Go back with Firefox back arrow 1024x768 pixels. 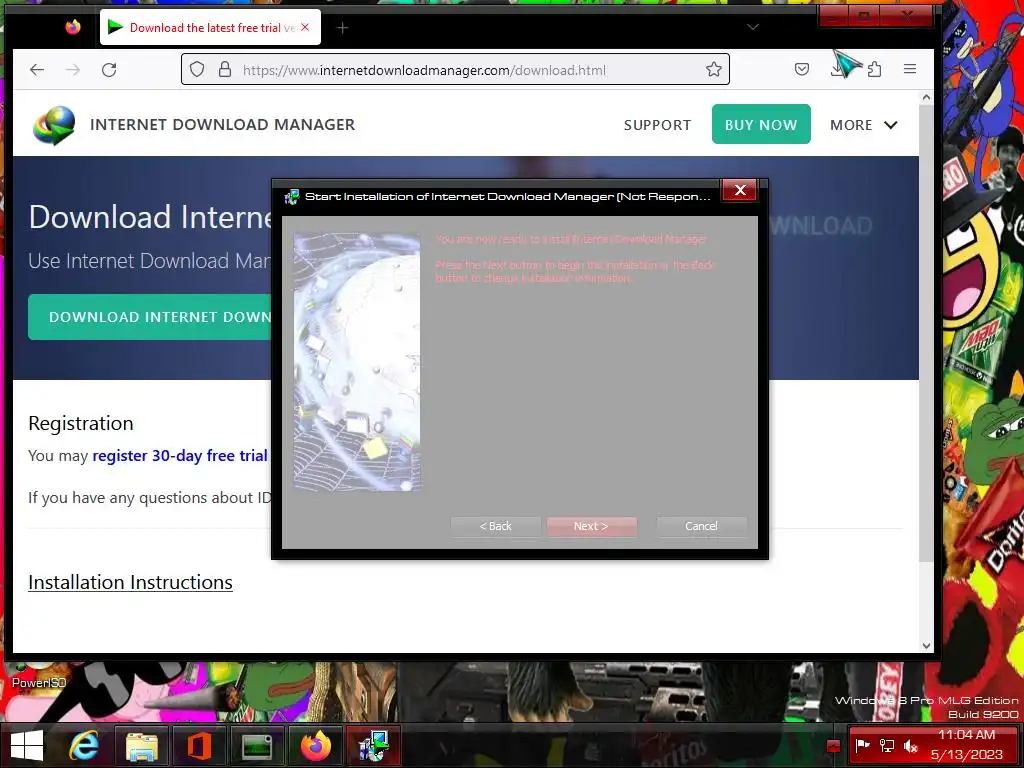[x=37, y=70]
